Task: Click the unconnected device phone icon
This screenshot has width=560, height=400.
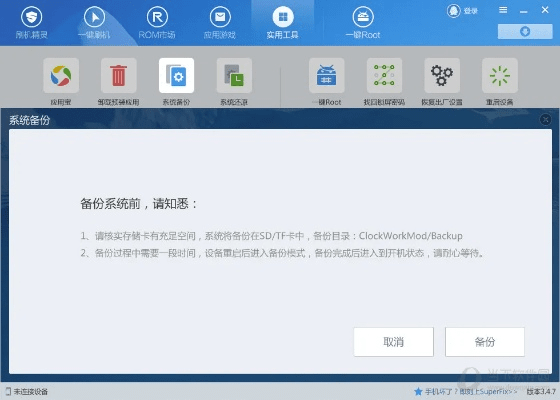Action: [x=9, y=391]
